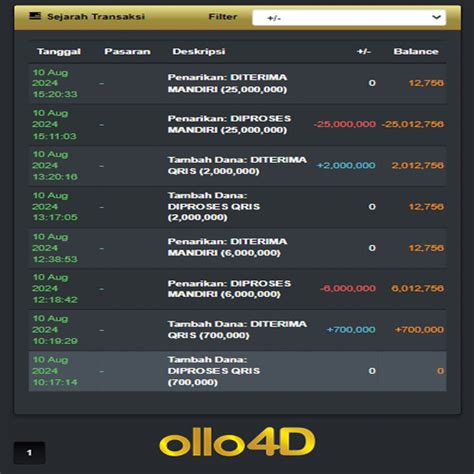The height and width of the screenshot is (474, 474).
Task: Click the +700,000 orange balance value
Action: (x=419, y=330)
